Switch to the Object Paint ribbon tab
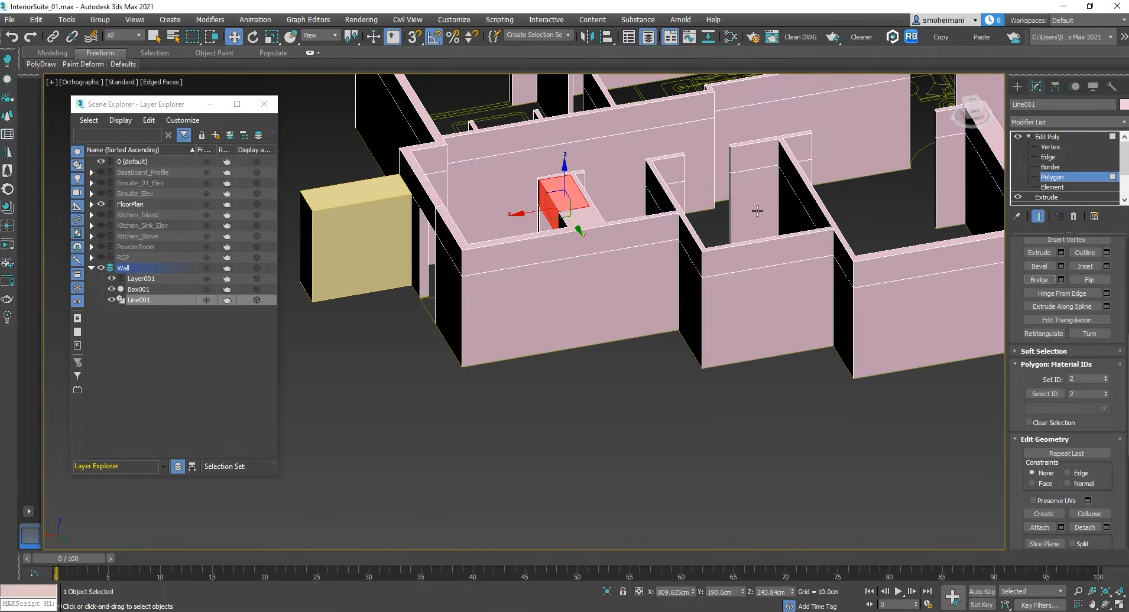1129x612 pixels. (x=214, y=53)
